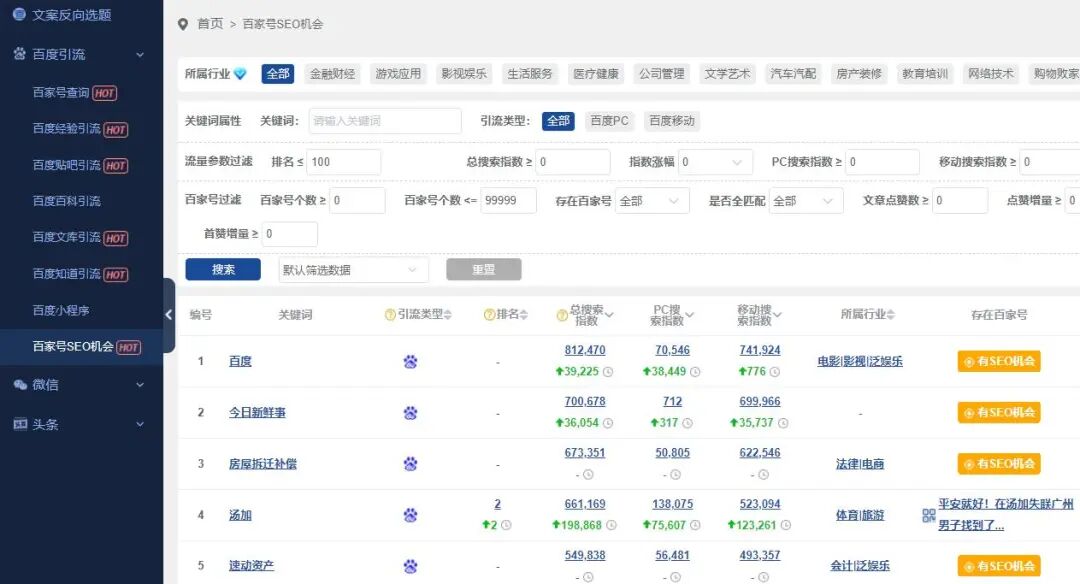Sort by 引流类型 column arrows
The width and height of the screenshot is (1080, 584).
point(448,315)
